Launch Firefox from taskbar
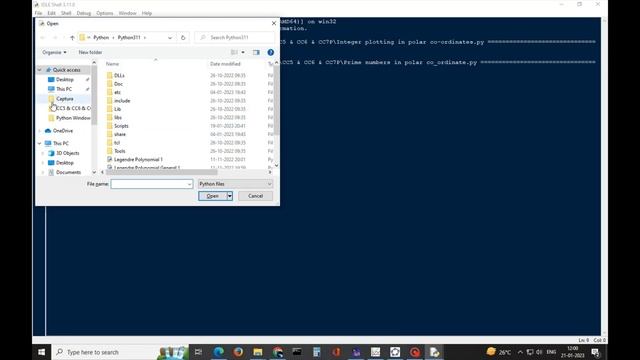The width and height of the screenshot is (640, 360). pyautogui.click(x=238, y=352)
